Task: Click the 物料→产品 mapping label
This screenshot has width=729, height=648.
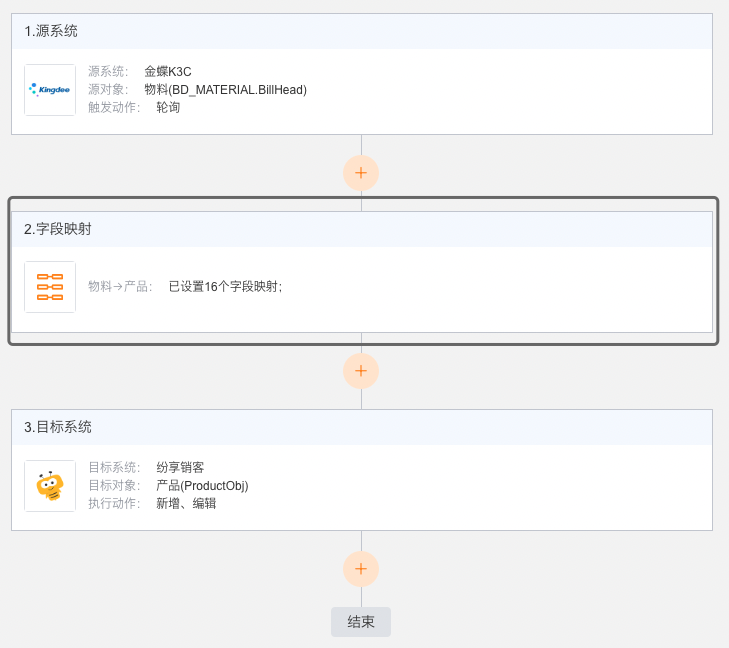Action: (120, 286)
